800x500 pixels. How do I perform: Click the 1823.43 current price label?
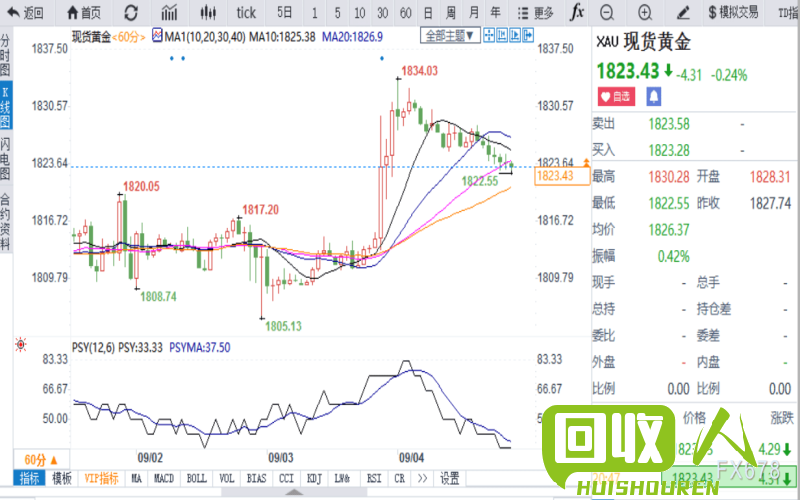tap(561, 176)
